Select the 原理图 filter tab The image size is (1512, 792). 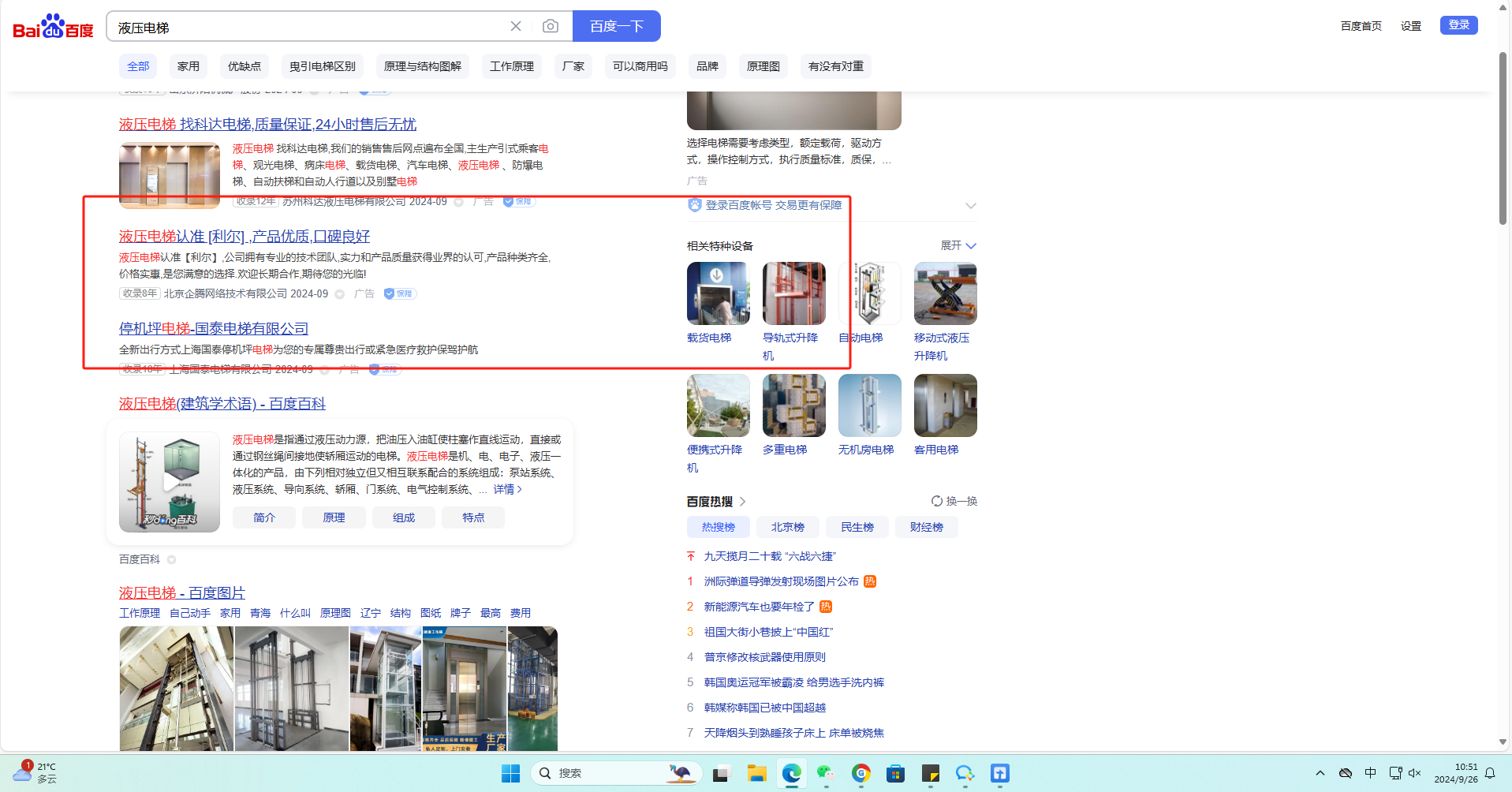[763, 66]
